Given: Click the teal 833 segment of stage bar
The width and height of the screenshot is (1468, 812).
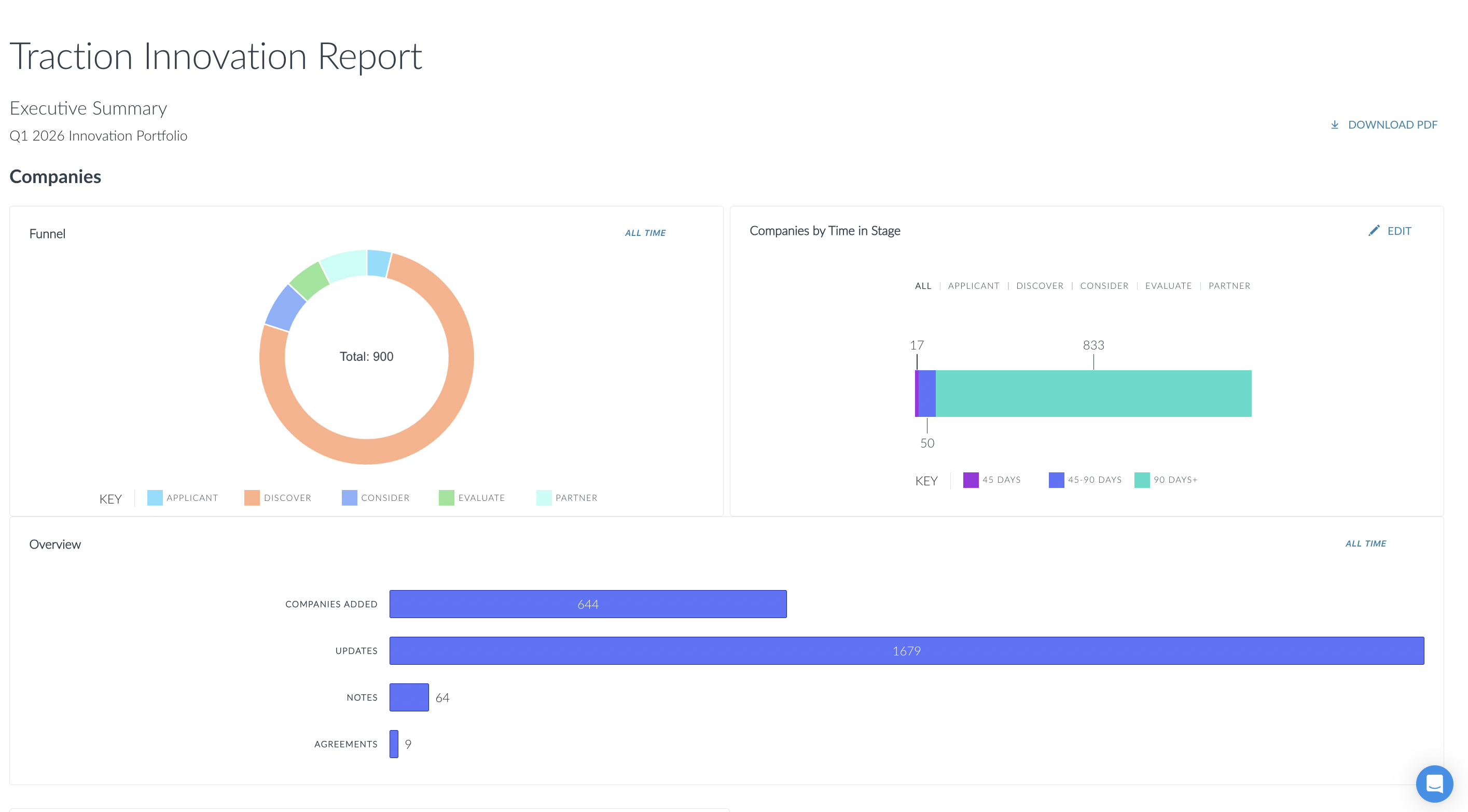Looking at the screenshot, I should 1093,393.
